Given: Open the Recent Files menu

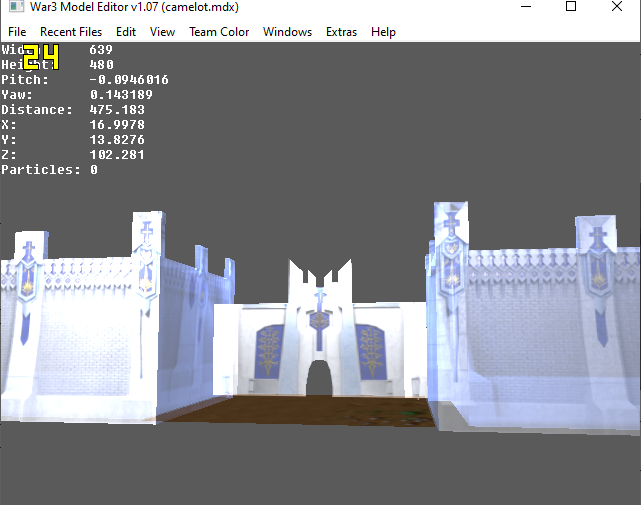Looking at the screenshot, I should click(x=71, y=32).
